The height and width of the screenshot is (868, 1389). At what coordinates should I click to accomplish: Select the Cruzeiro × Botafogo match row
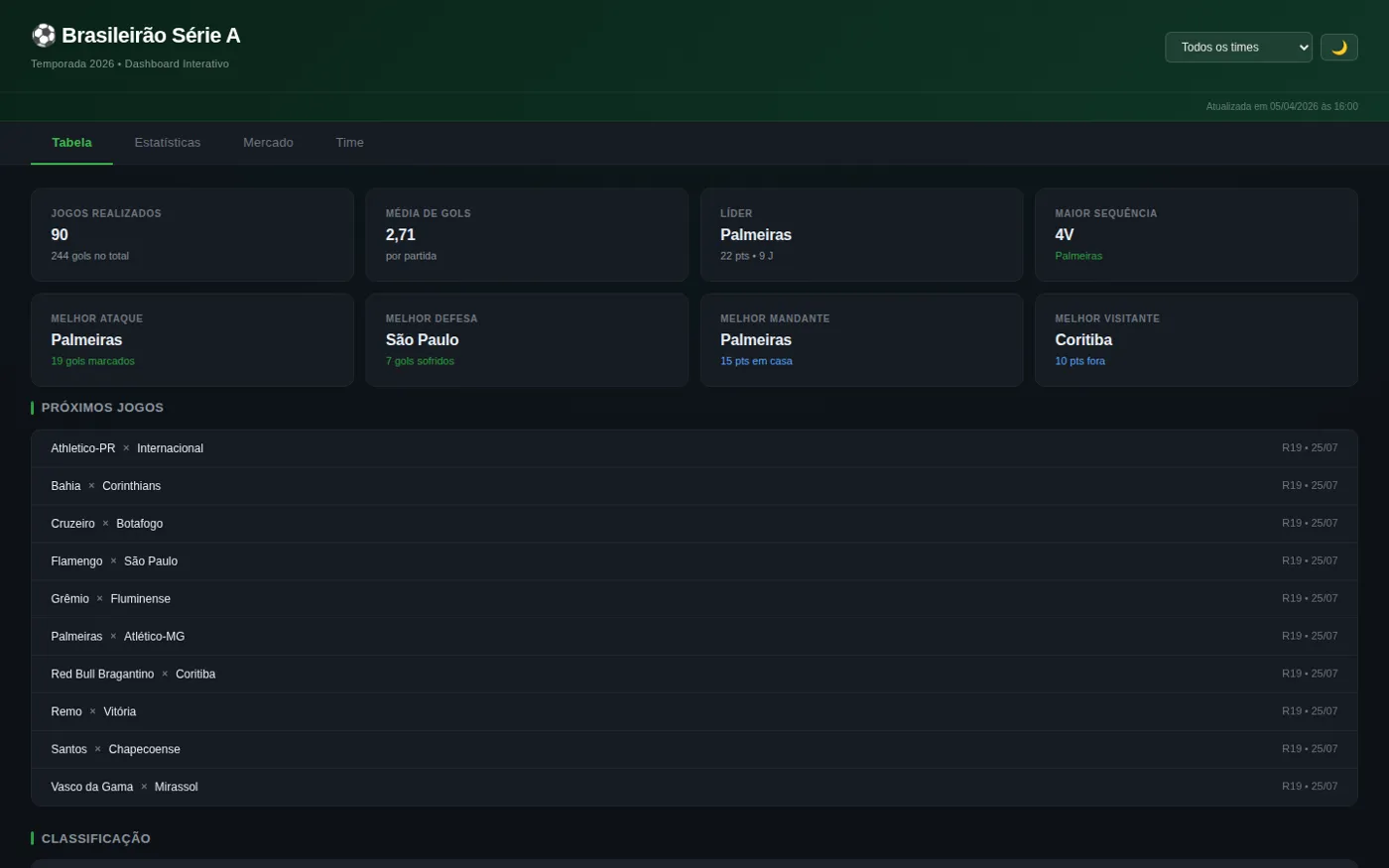[694, 524]
